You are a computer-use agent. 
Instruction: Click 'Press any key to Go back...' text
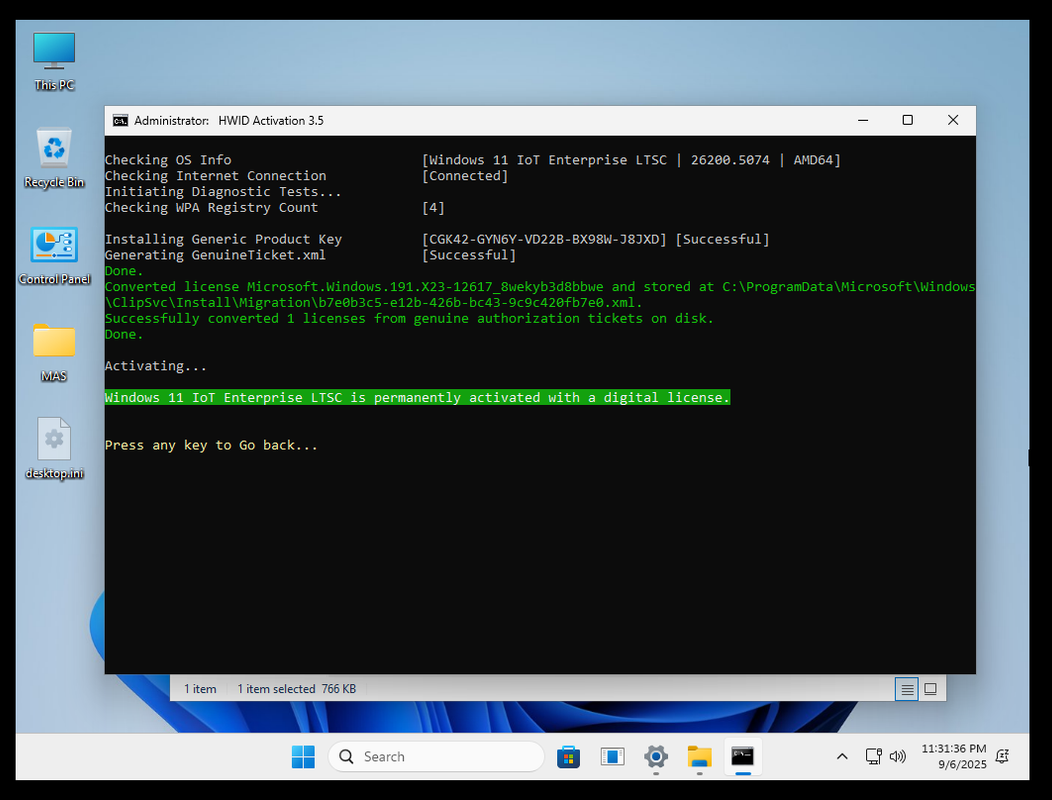211,445
